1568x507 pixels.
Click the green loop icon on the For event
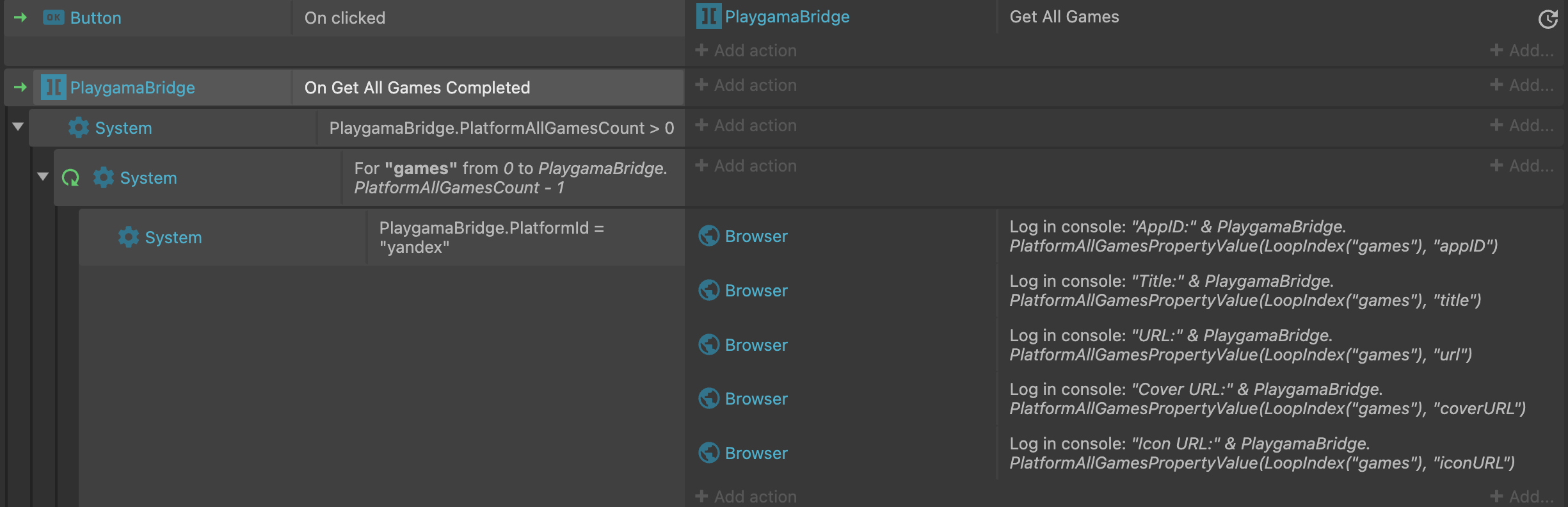70,177
